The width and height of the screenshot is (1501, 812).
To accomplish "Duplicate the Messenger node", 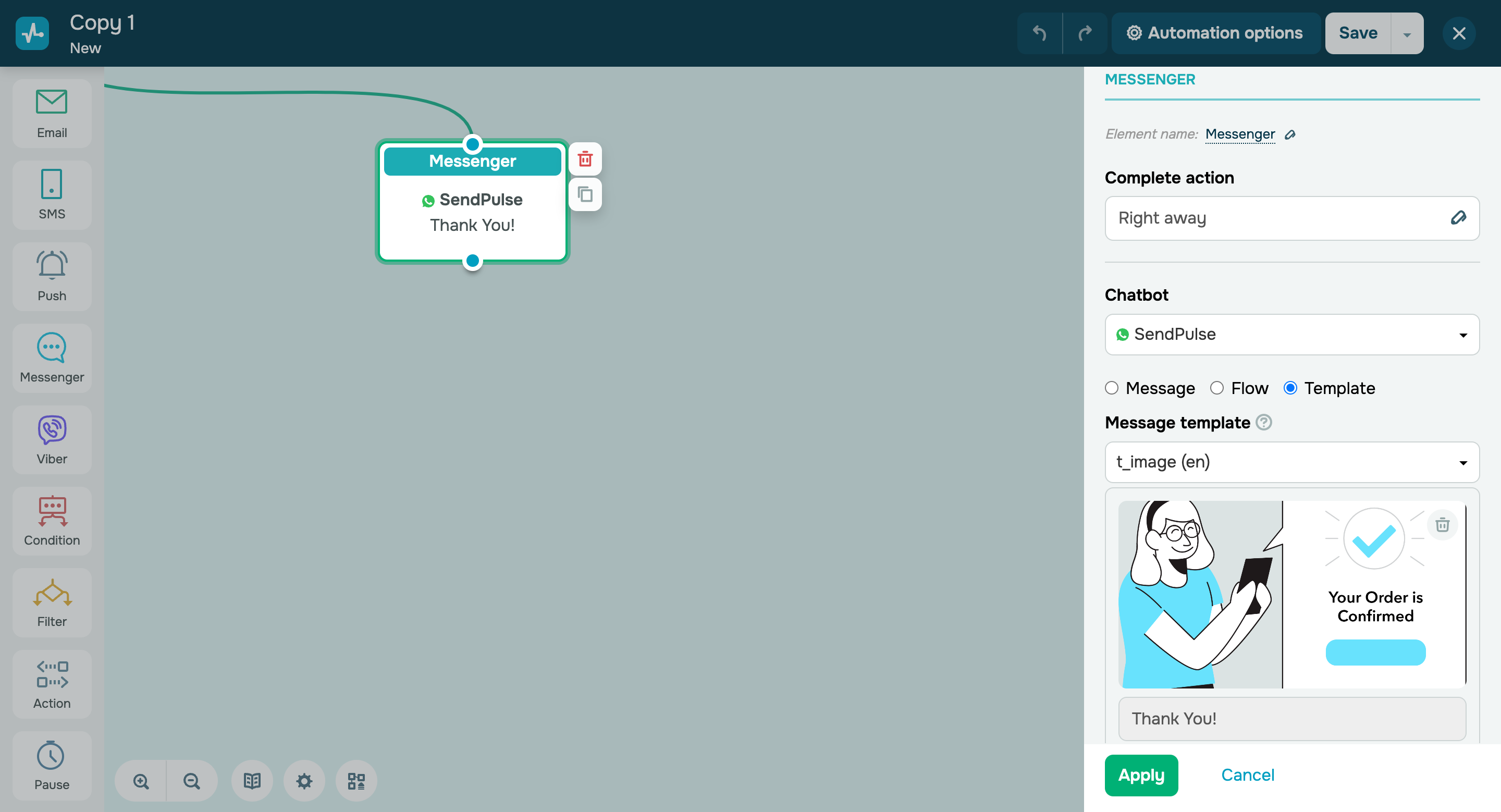I will tap(585, 194).
